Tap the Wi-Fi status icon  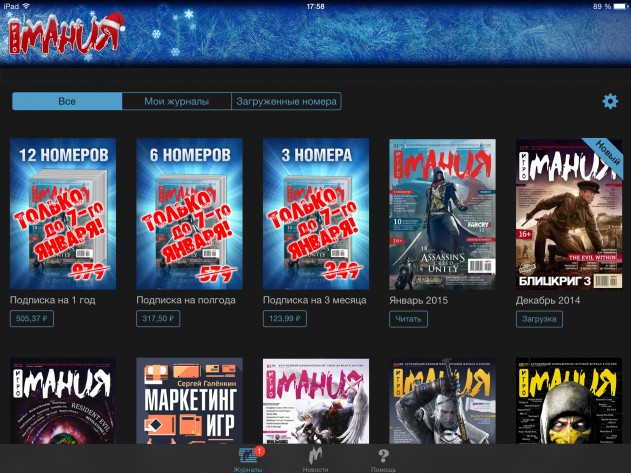tap(26, 6)
